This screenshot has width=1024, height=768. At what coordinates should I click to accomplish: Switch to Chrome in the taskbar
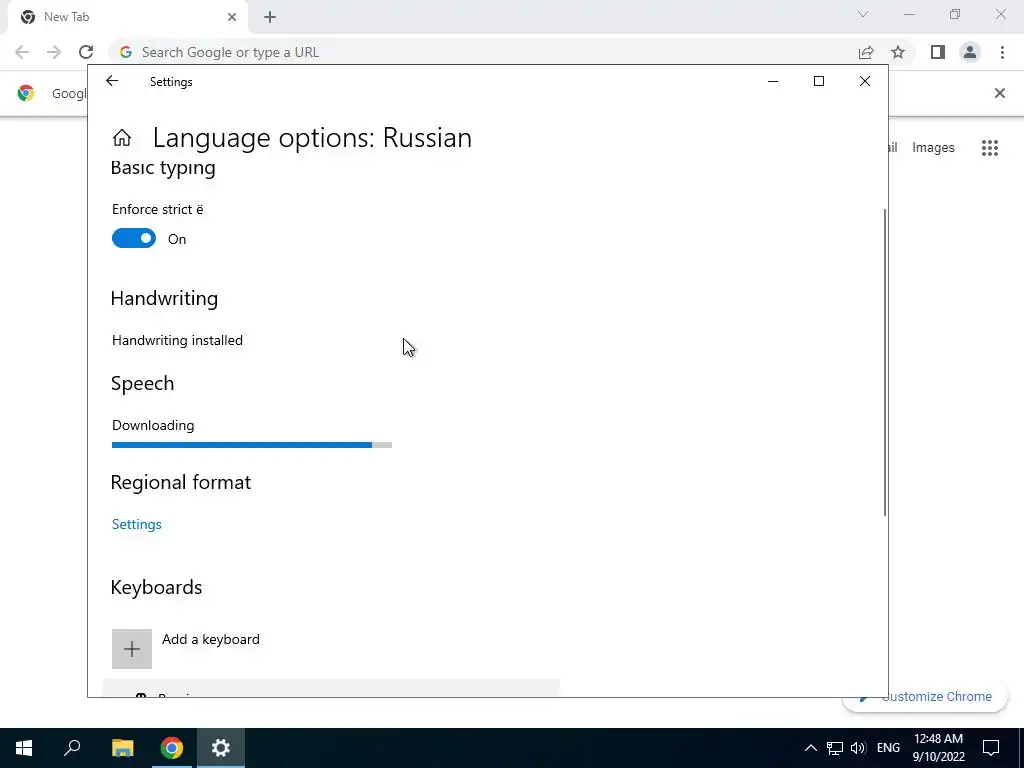point(172,748)
